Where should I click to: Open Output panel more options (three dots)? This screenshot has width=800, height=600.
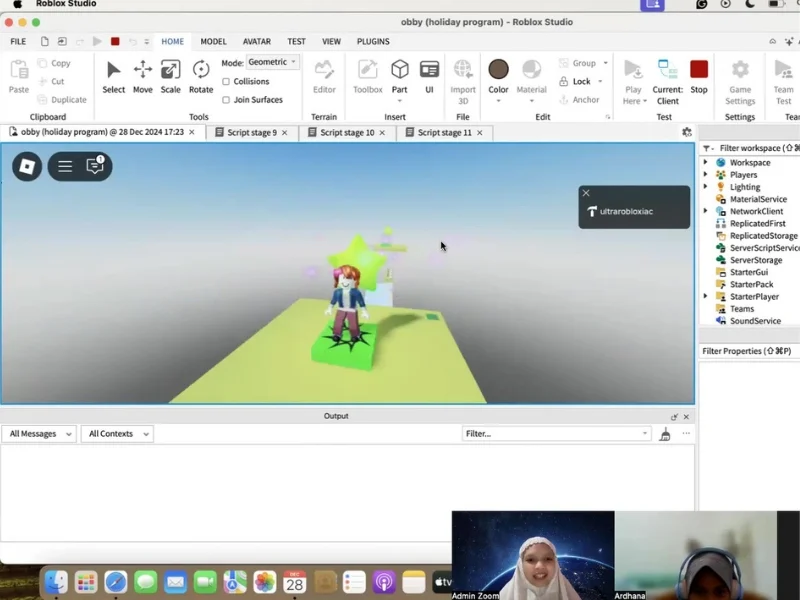tap(686, 433)
